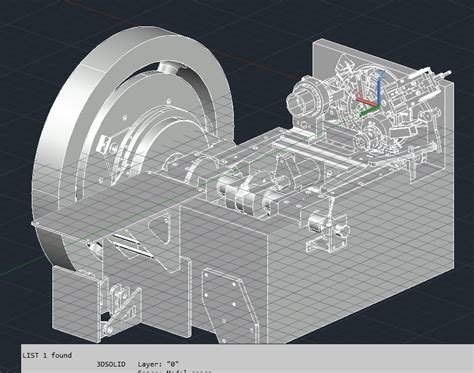This screenshot has width=474, height=373.
Task: Click the red X axis of the gizmo
Action: coord(367,102)
